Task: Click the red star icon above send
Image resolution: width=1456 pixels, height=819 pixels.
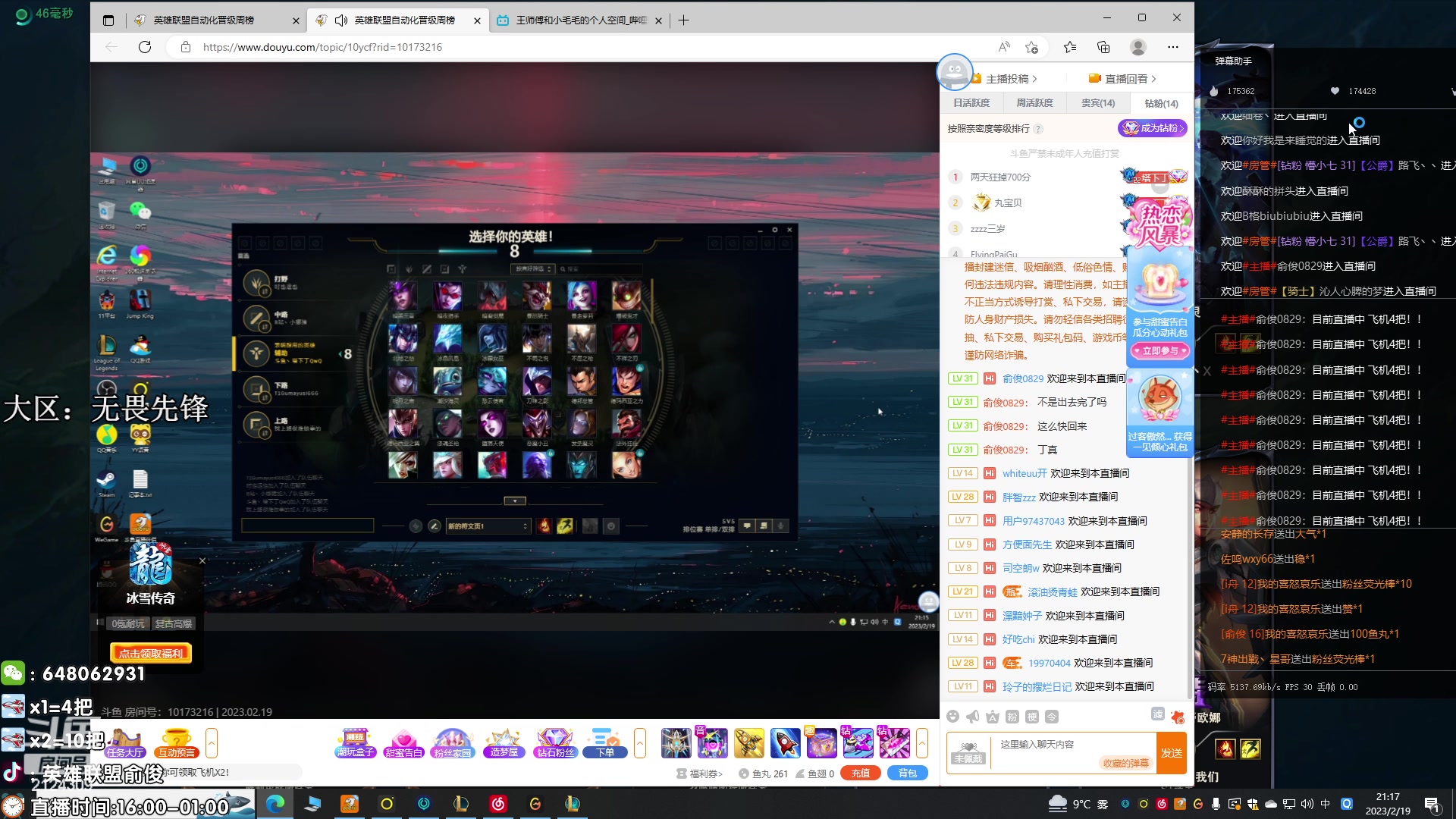Action: [x=1177, y=717]
